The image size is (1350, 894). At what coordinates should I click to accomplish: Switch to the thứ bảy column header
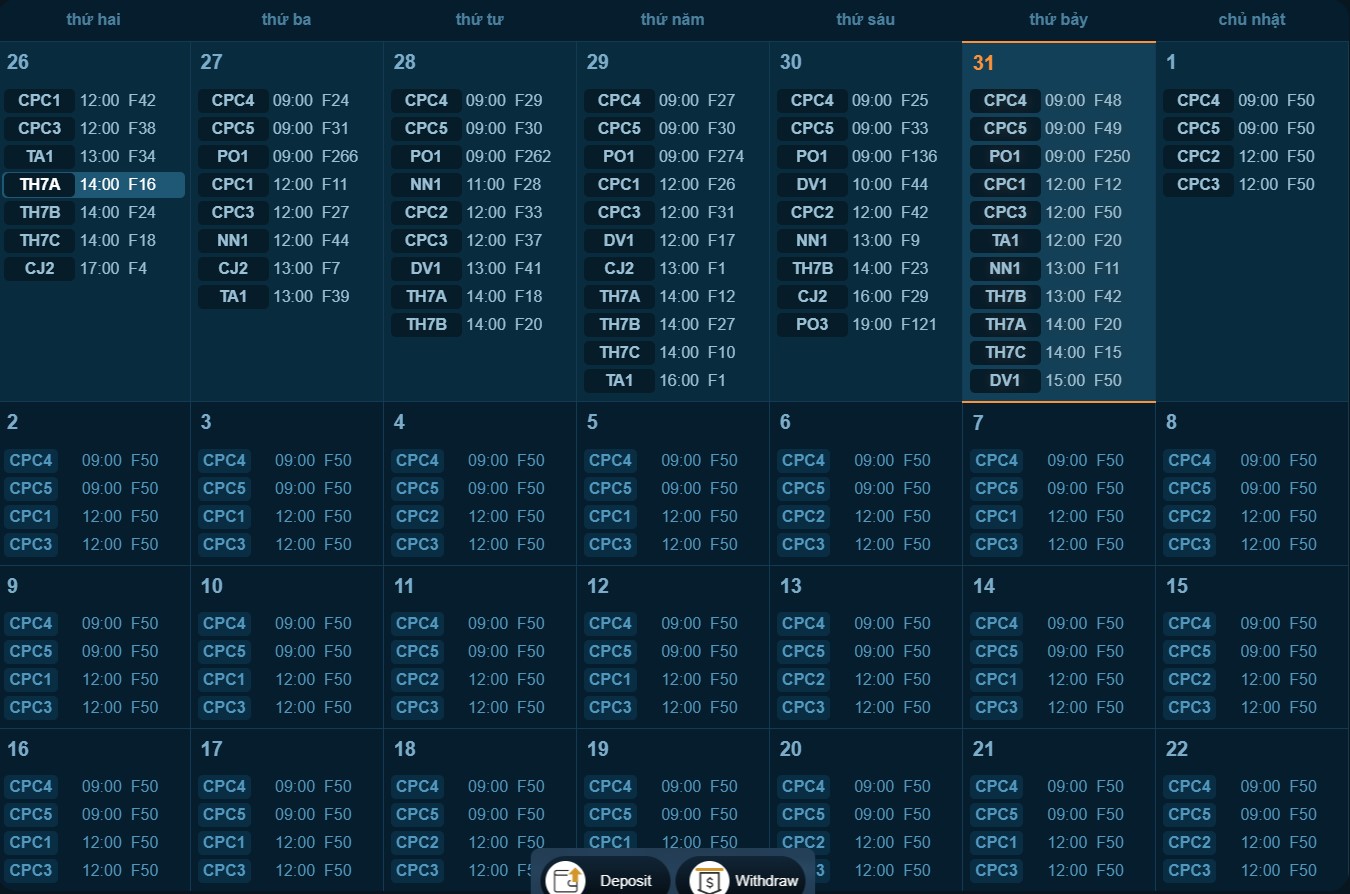1058,19
